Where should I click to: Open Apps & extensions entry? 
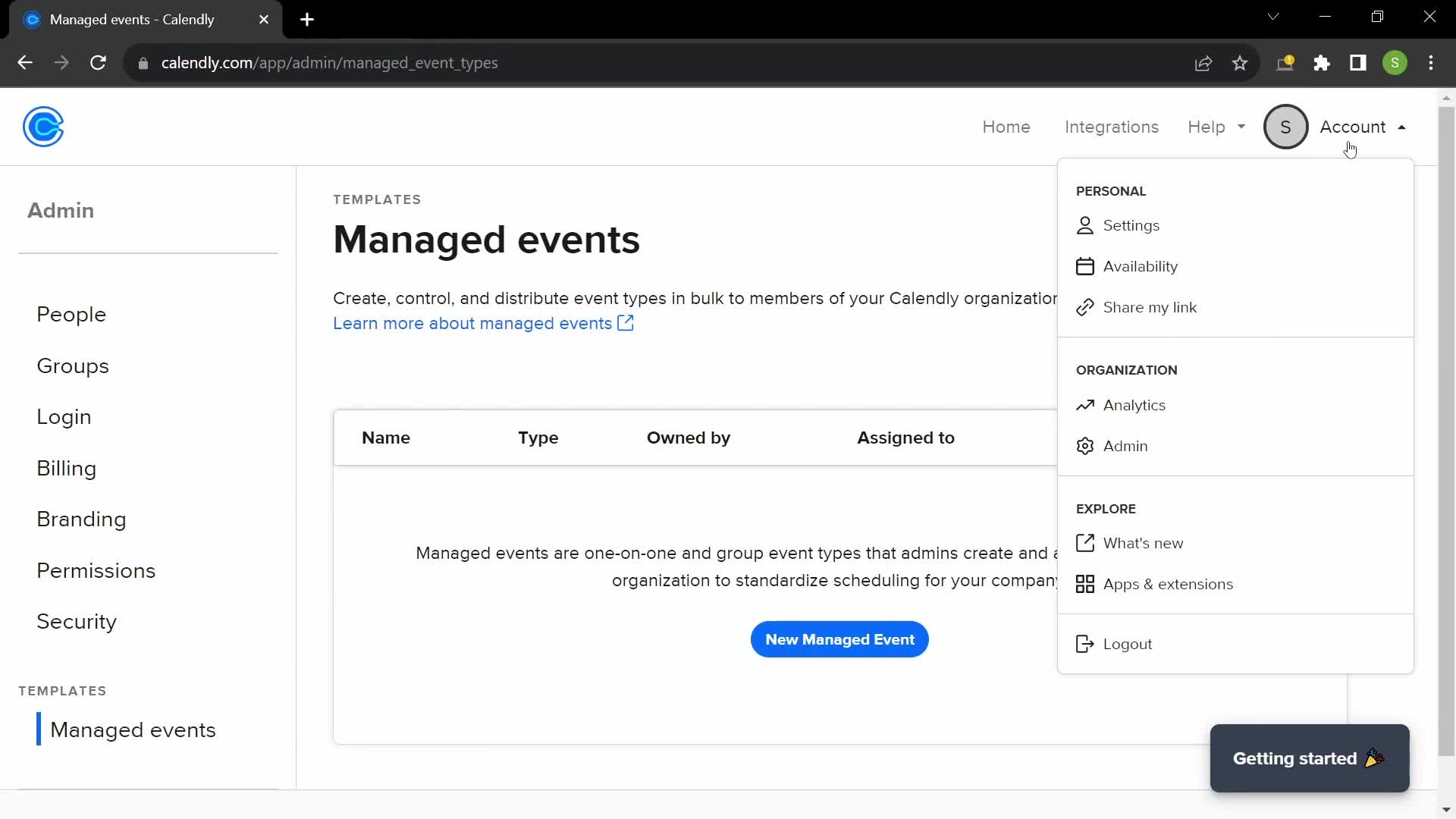tap(1235, 584)
